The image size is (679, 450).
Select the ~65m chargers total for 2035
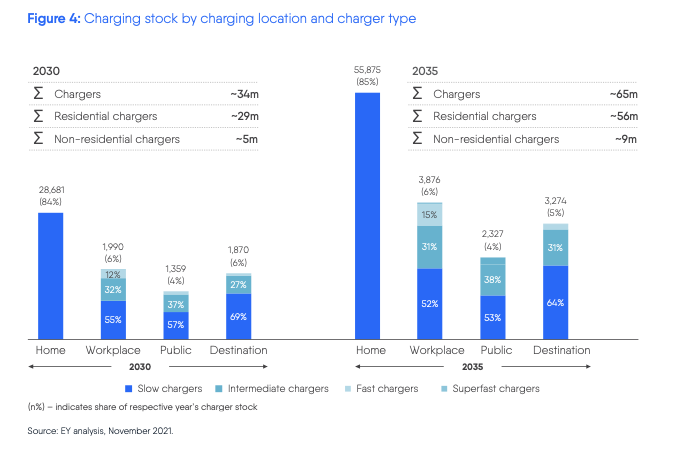tap(623, 94)
